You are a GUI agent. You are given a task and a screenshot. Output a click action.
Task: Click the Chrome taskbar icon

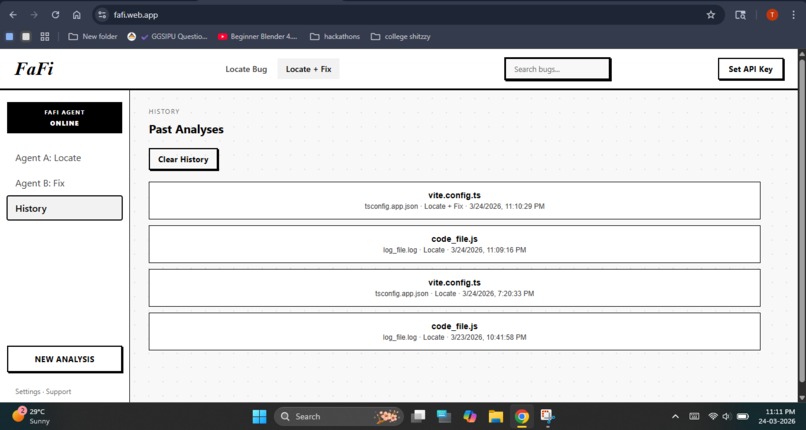pos(522,416)
